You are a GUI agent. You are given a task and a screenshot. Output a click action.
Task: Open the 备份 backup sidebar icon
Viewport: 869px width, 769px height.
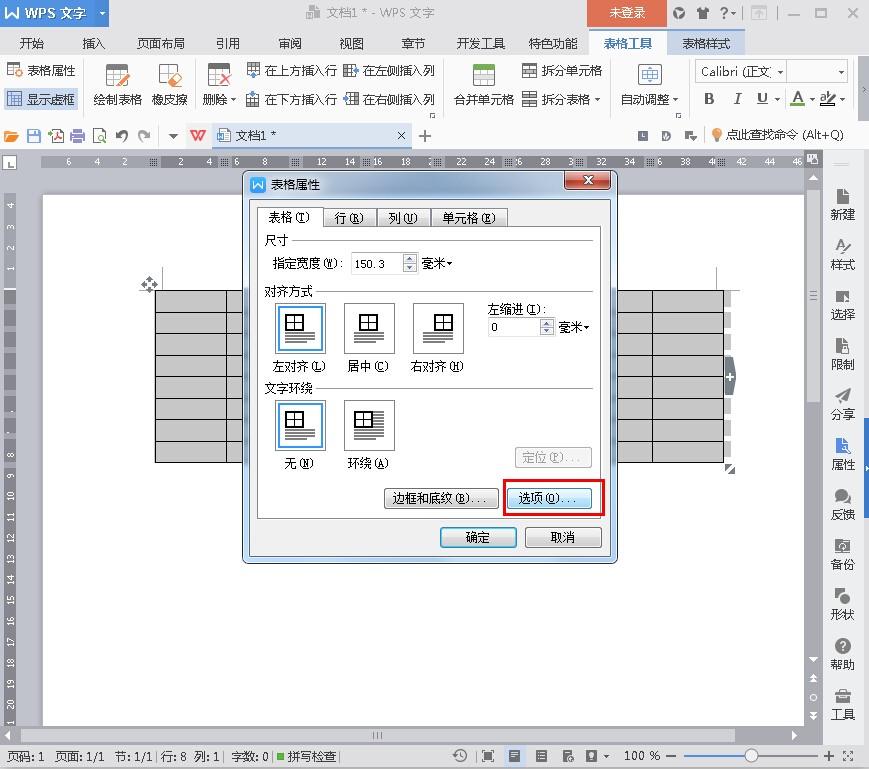tap(842, 553)
